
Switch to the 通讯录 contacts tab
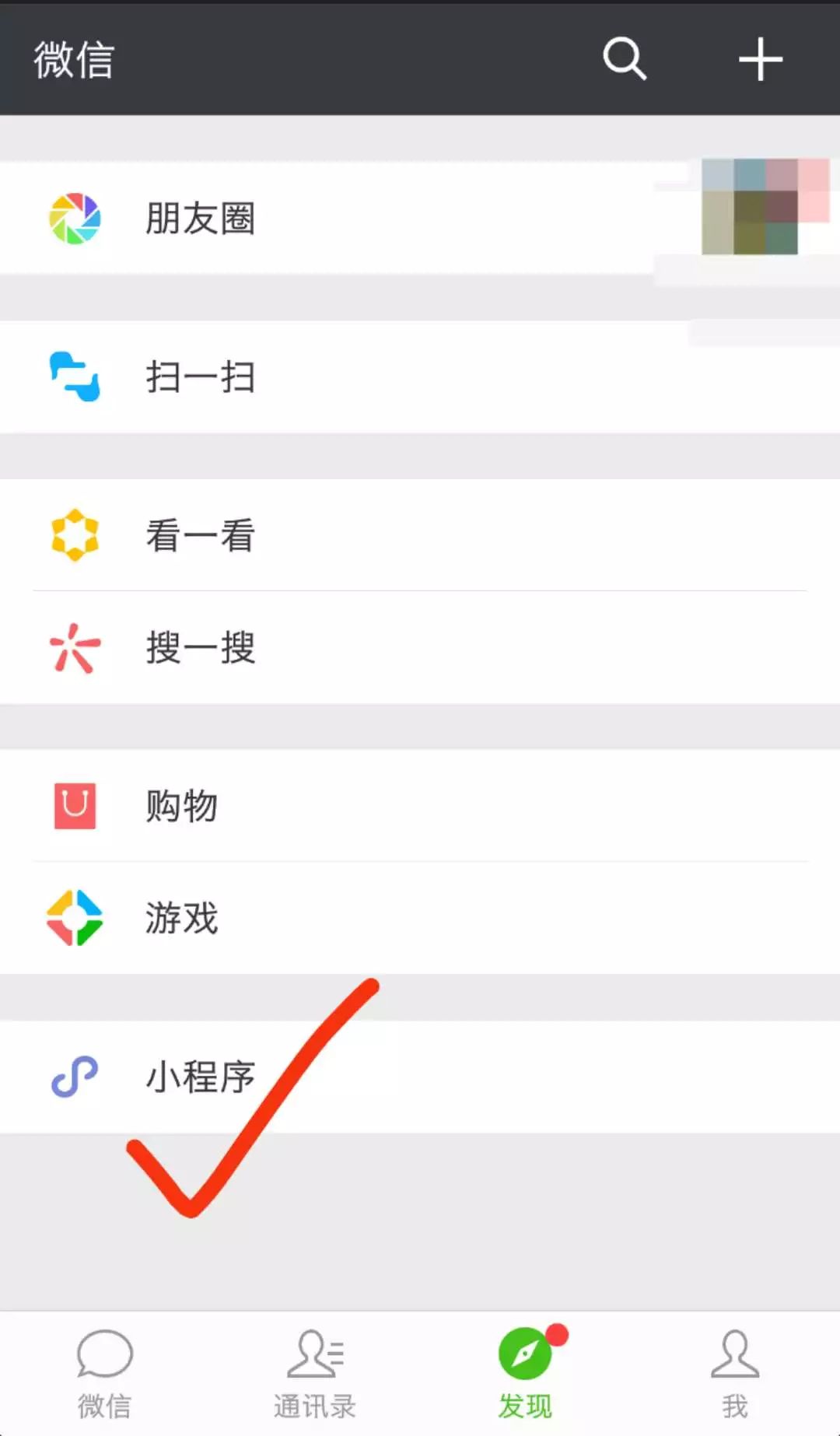pos(315,1374)
